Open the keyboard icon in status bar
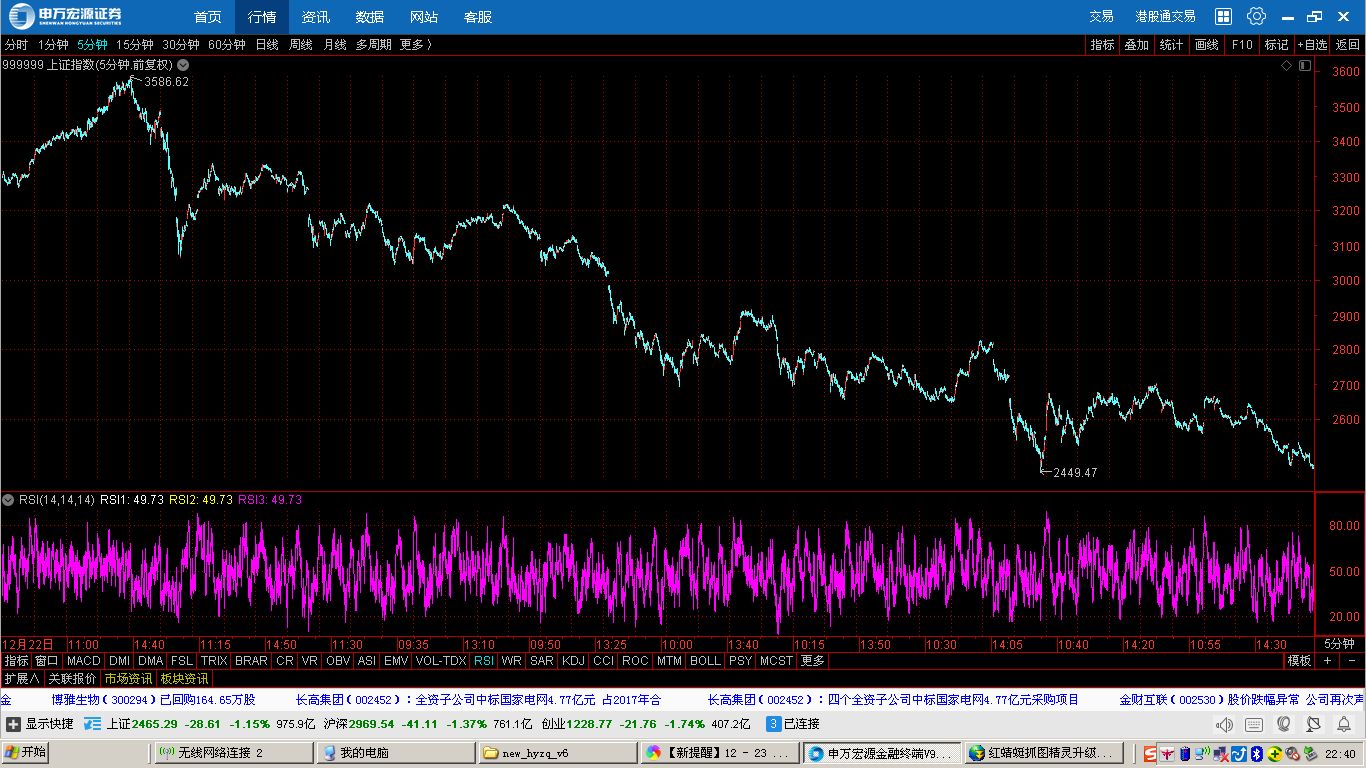Viewport: 1366px width, 768px height. tap(1254, 725)
